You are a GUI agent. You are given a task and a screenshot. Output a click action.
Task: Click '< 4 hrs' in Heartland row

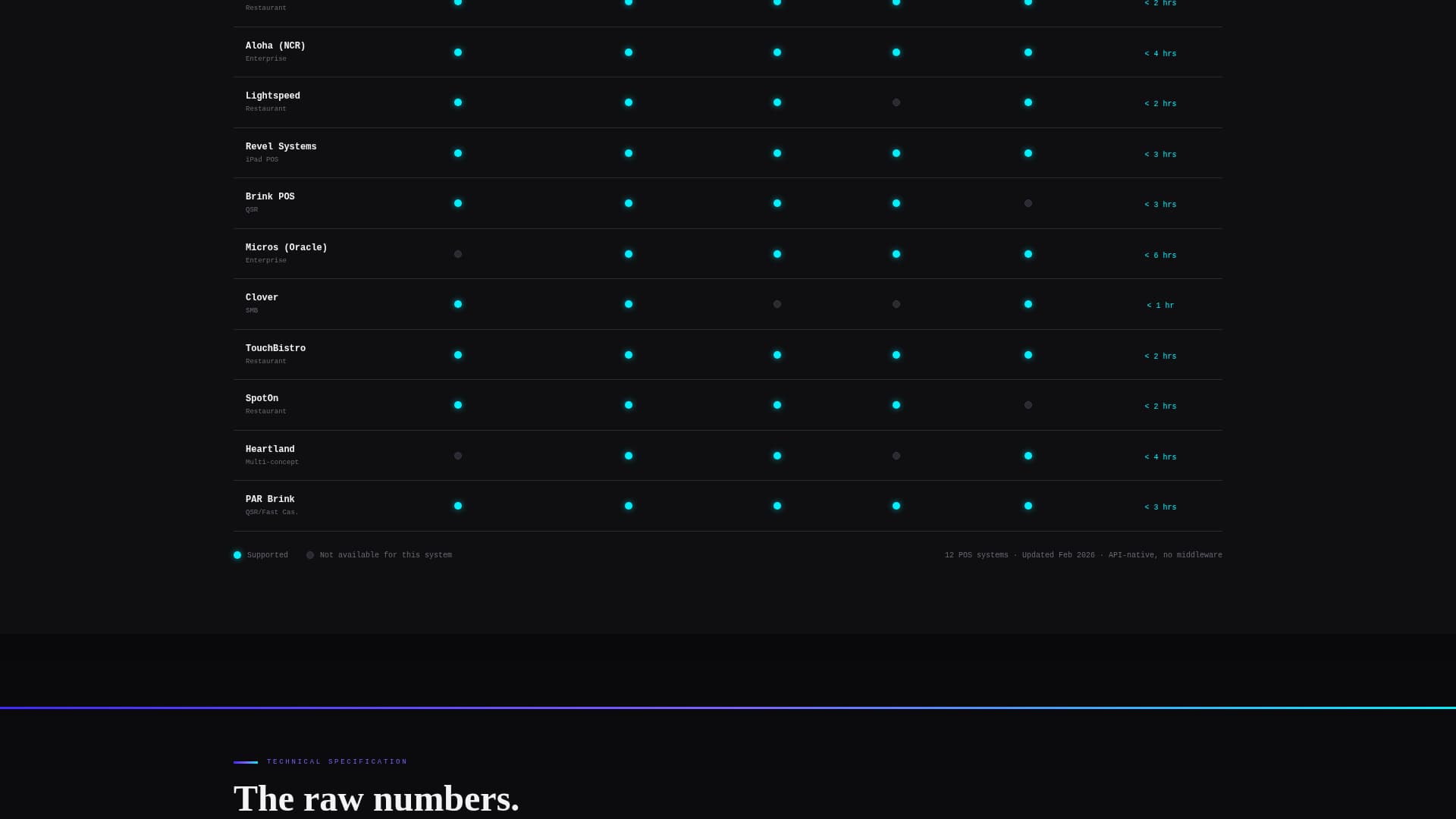(1160, 457)
